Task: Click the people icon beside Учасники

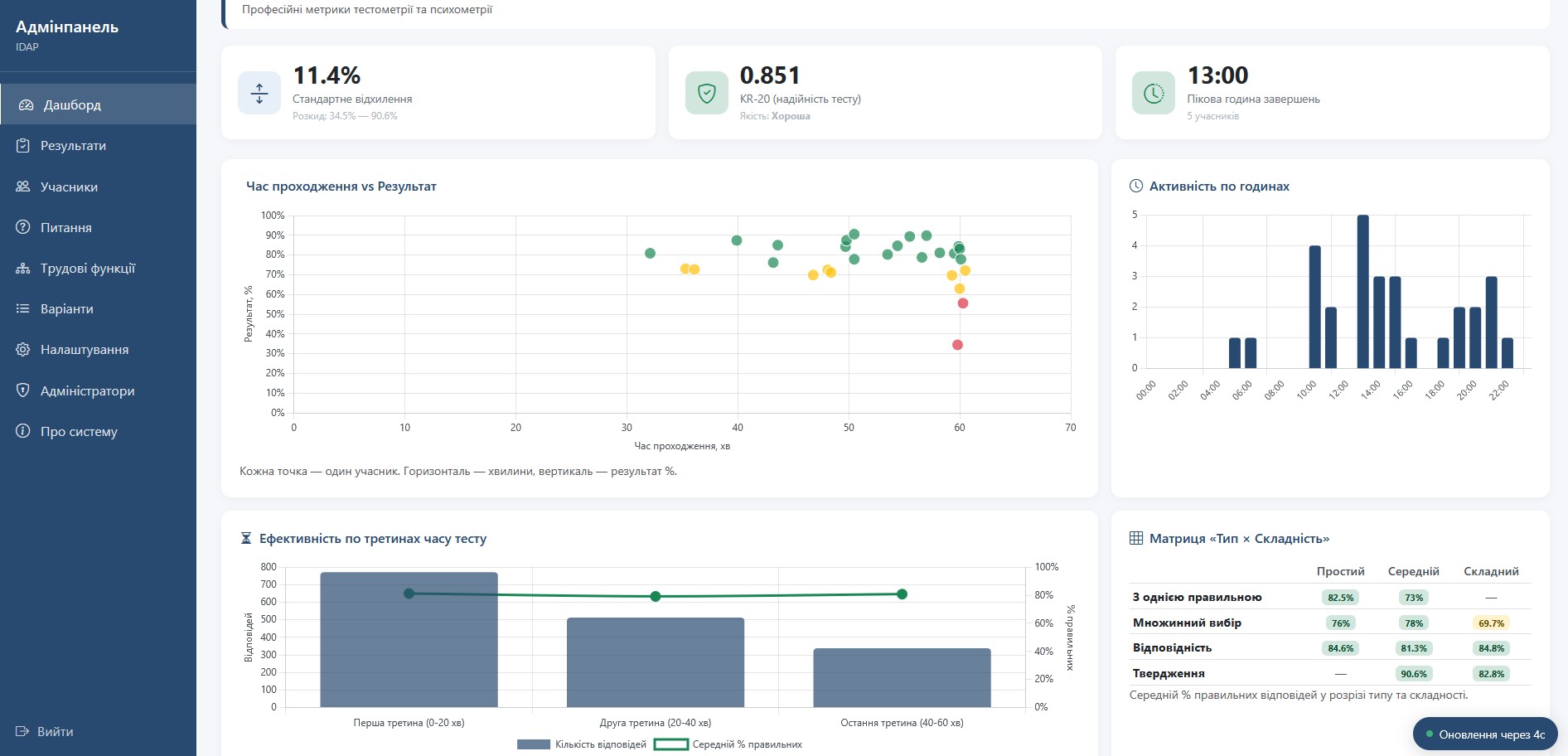Action: [x=23, y=187]
